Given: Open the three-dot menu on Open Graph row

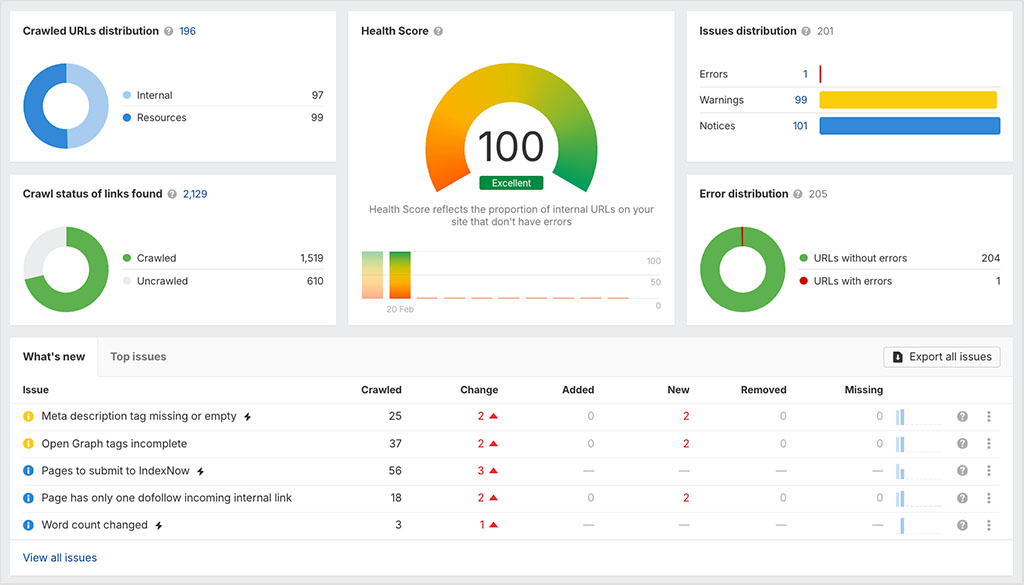Looking at the screenshot, I should point(989,443).
